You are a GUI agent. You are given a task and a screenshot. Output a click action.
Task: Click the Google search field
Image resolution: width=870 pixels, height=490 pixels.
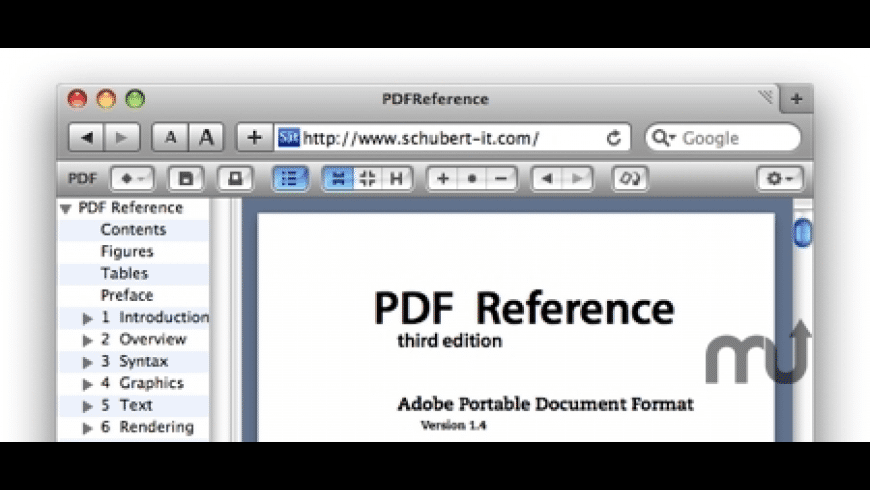coord(723,138)
